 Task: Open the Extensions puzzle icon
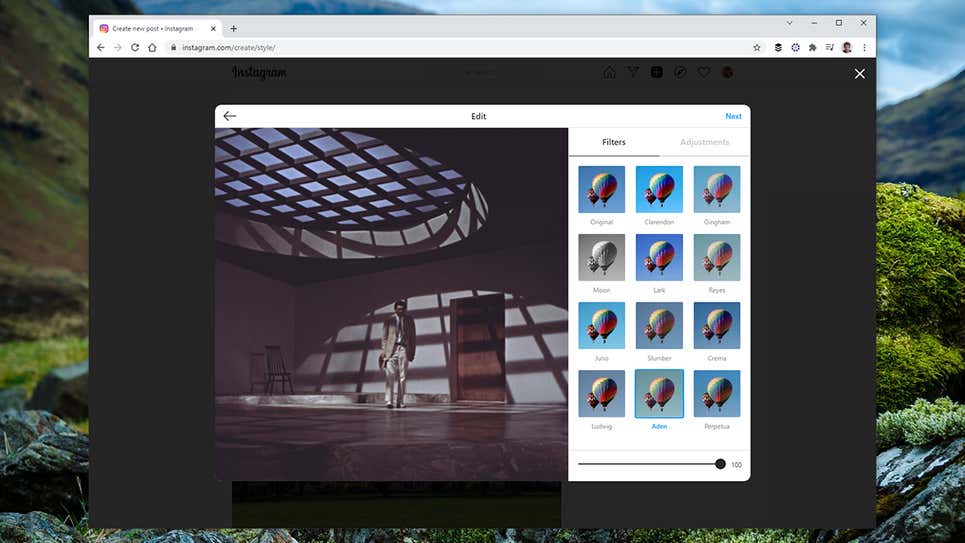coord(812,47)
